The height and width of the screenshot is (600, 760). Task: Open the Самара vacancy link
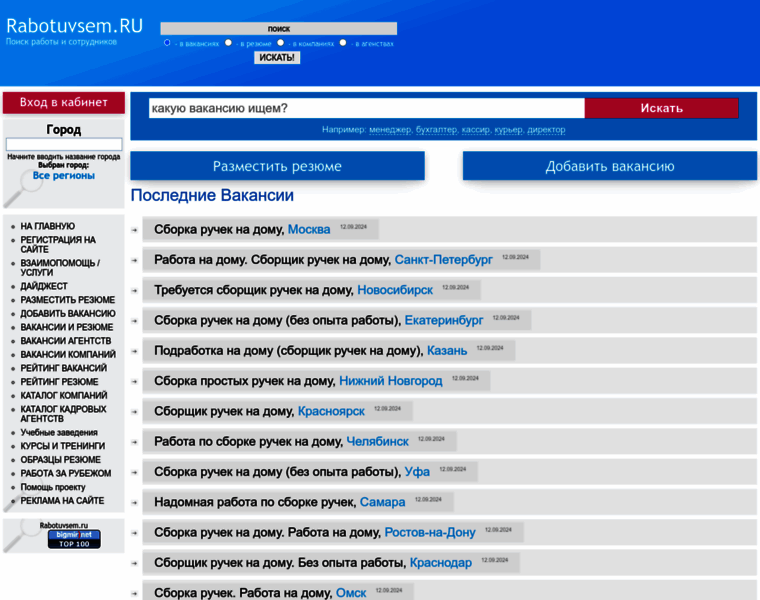(x=382, y=502)
